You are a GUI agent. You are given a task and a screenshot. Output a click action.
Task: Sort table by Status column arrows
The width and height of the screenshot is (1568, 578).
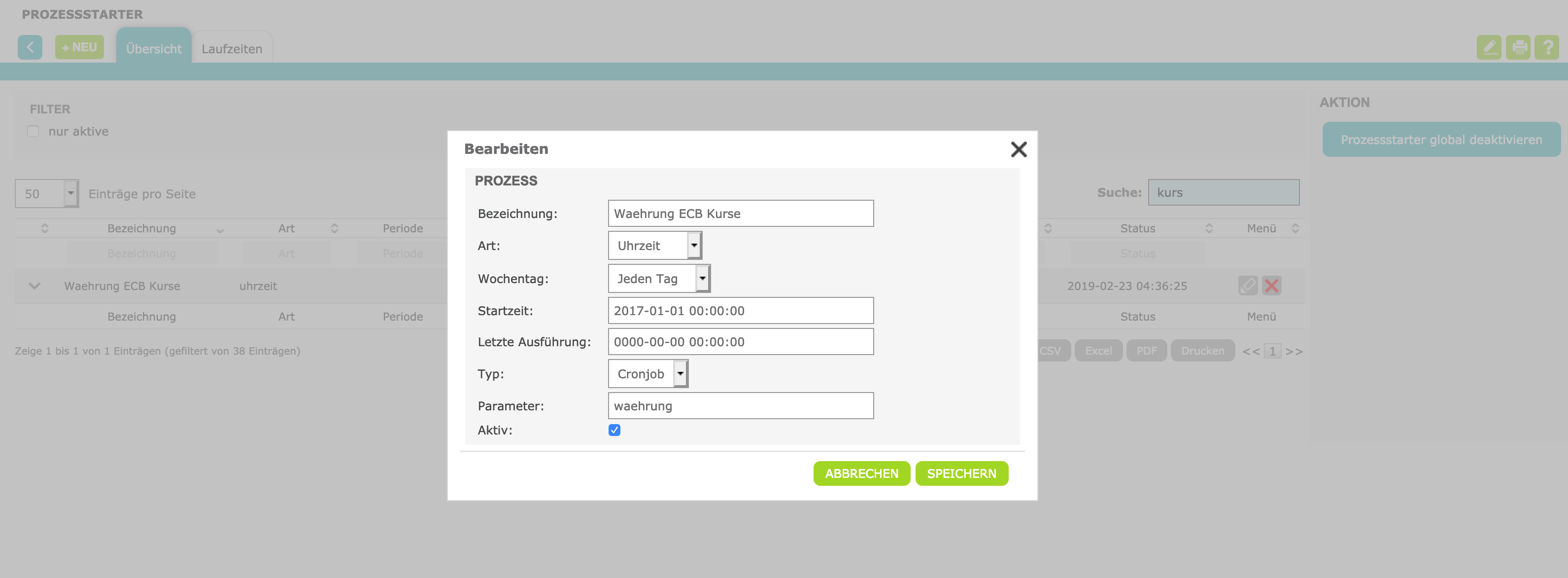pos(1209,228)
